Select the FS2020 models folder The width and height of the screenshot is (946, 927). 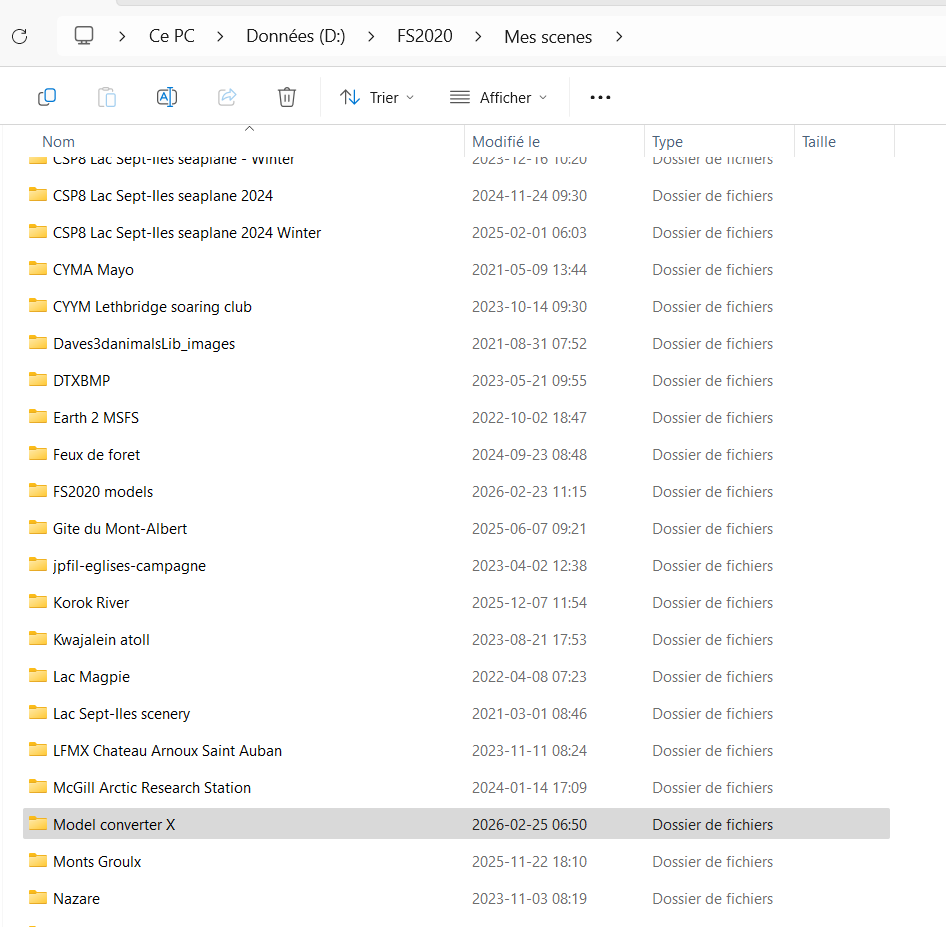pos(456,492)
